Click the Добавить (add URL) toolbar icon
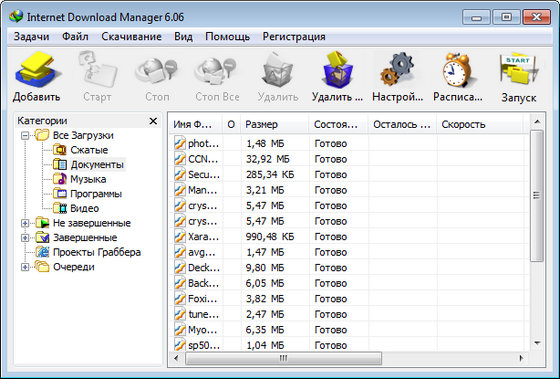The image size is (560, 379). (x=36, y=70)
